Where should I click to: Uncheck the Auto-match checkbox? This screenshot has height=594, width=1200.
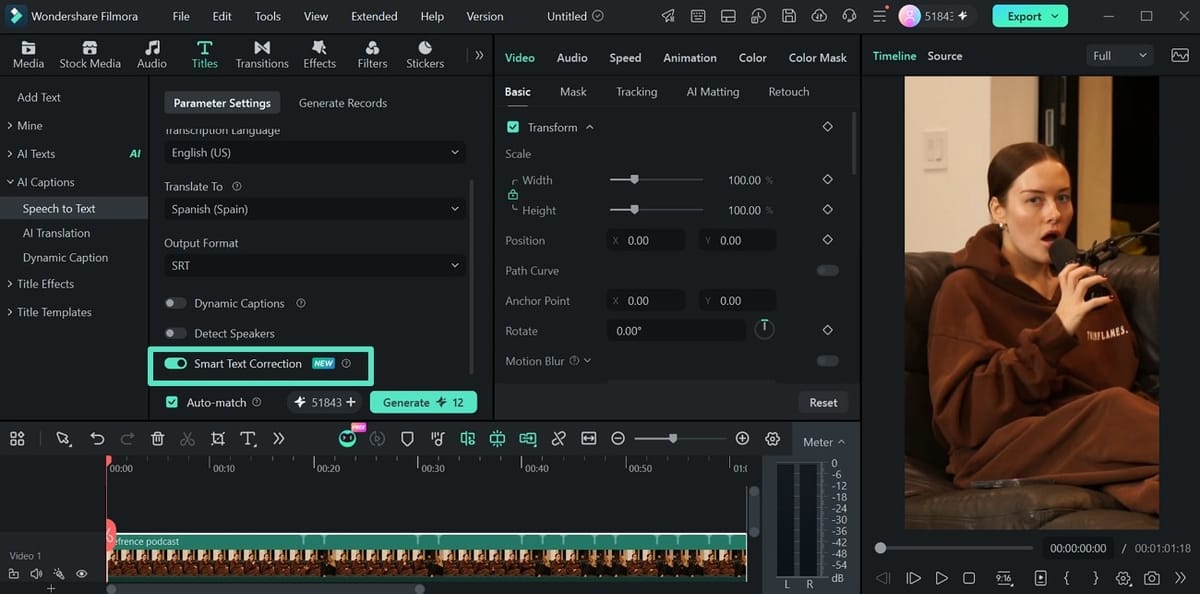(x=173, y=402)
